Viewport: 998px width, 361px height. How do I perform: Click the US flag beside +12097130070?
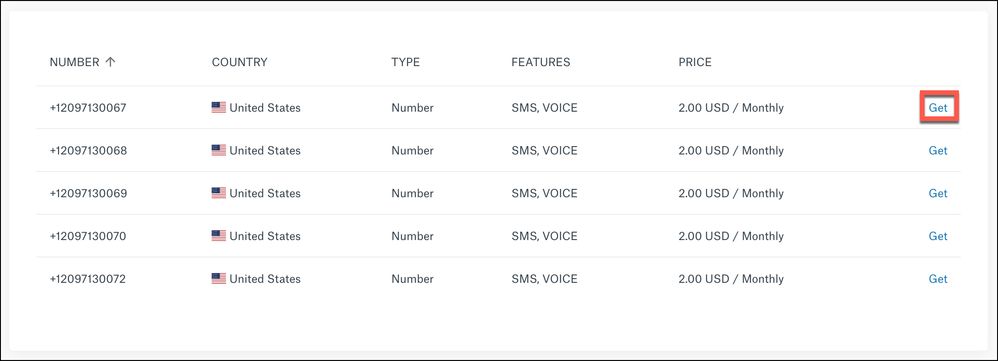218,236
